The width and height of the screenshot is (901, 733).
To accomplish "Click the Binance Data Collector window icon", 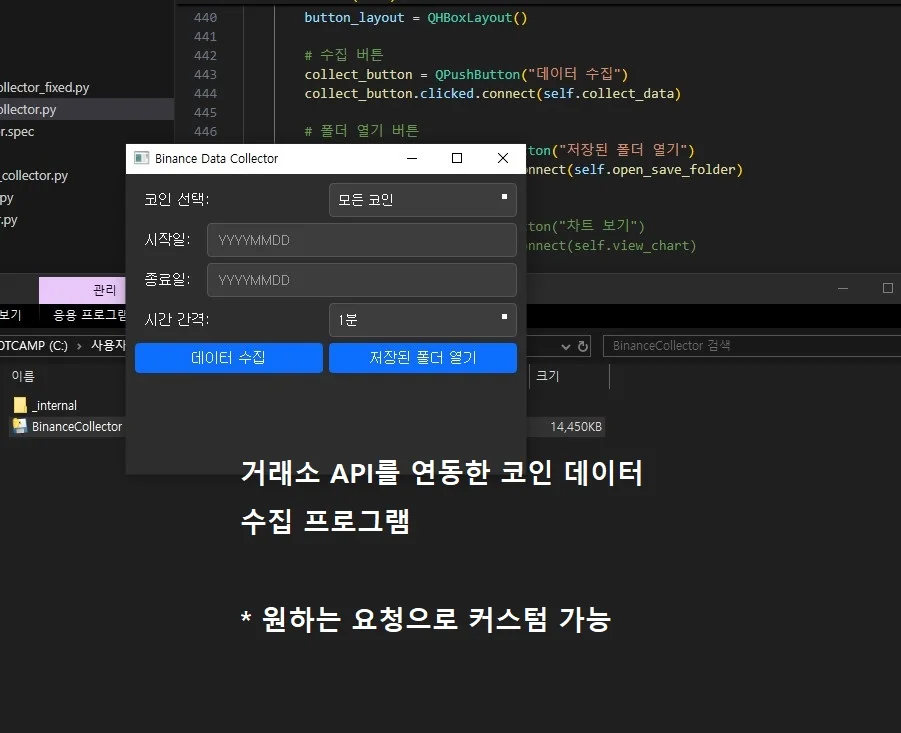I will (141, 158).
